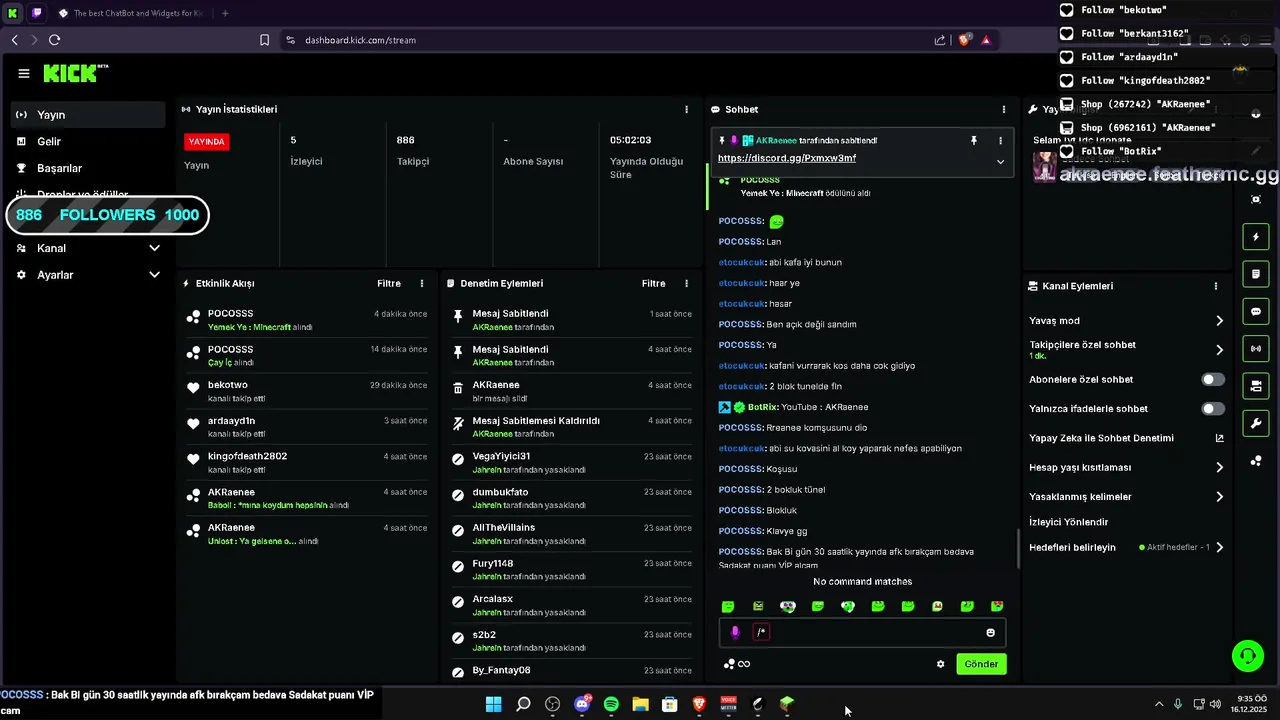Click the POCOSSS Yemek Ye activity entry
The image size is (1280, 720).
coord(308,320)
